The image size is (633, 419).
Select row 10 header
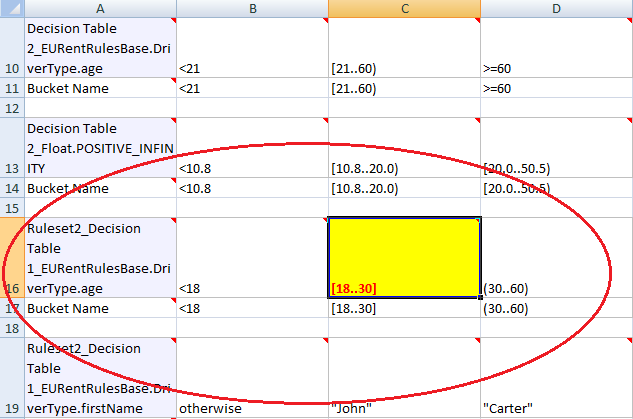[x=12, y=48]
